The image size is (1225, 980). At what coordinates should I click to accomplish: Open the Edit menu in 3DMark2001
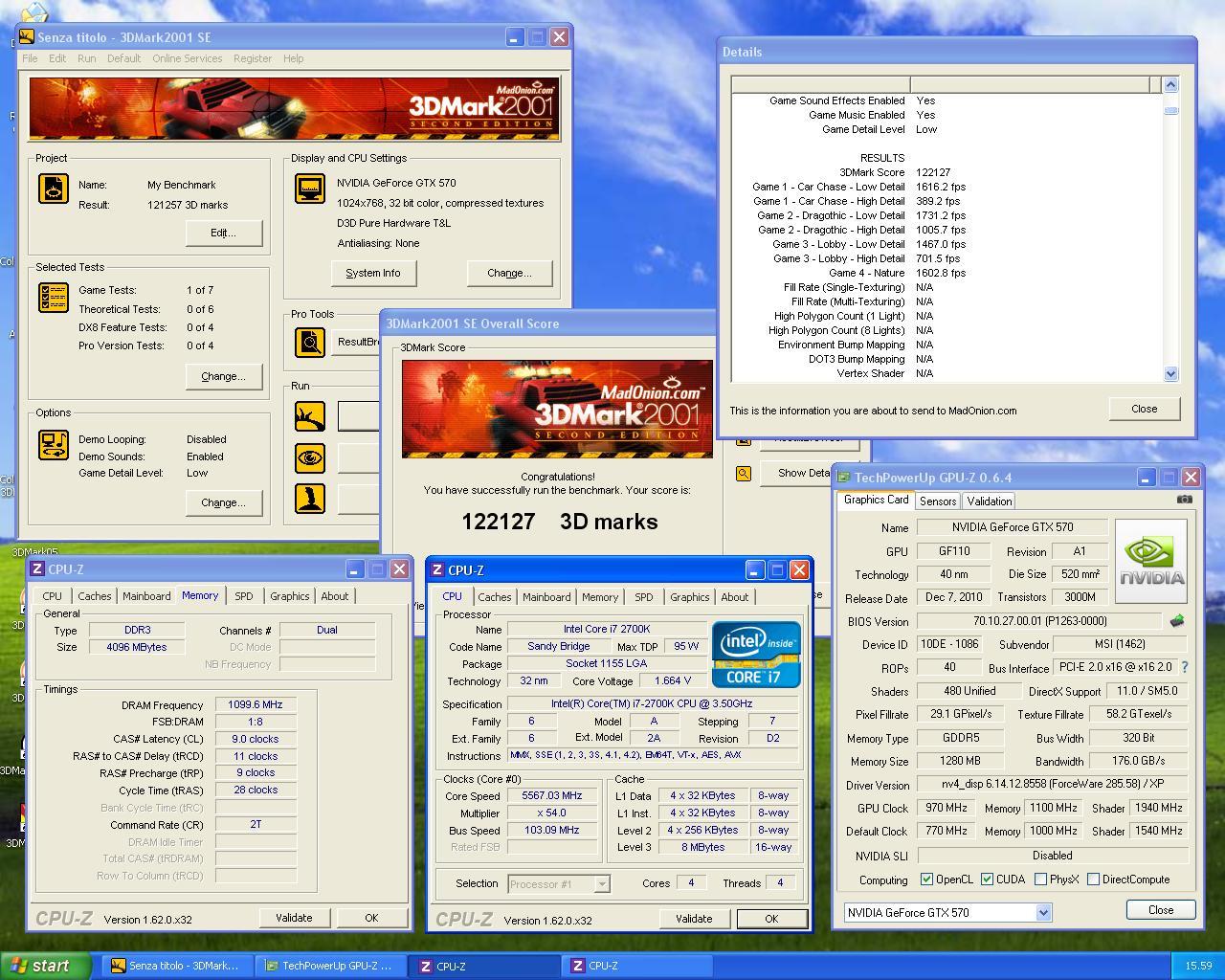point(58,58)
